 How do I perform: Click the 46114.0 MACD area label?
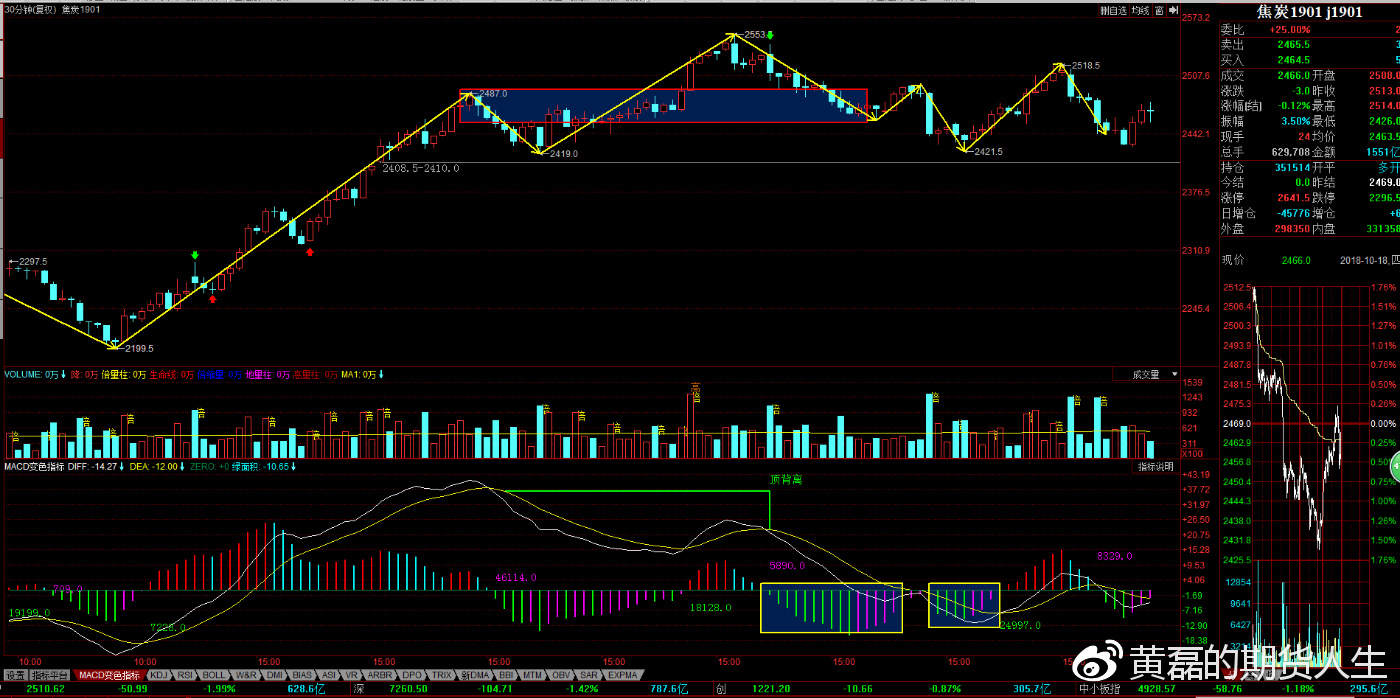(x=516, y=577)
